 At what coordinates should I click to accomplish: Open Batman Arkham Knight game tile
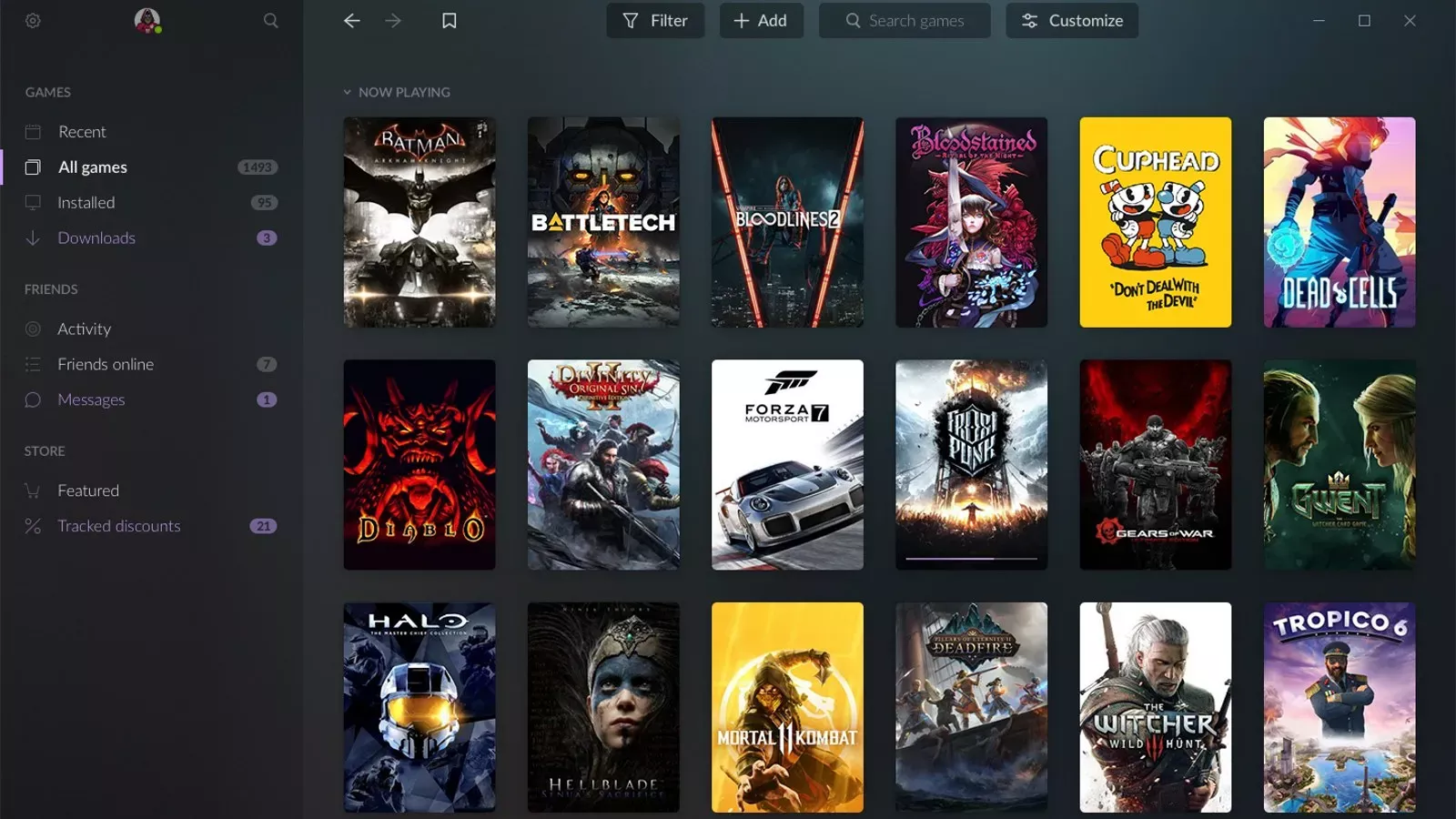(420, 222)
